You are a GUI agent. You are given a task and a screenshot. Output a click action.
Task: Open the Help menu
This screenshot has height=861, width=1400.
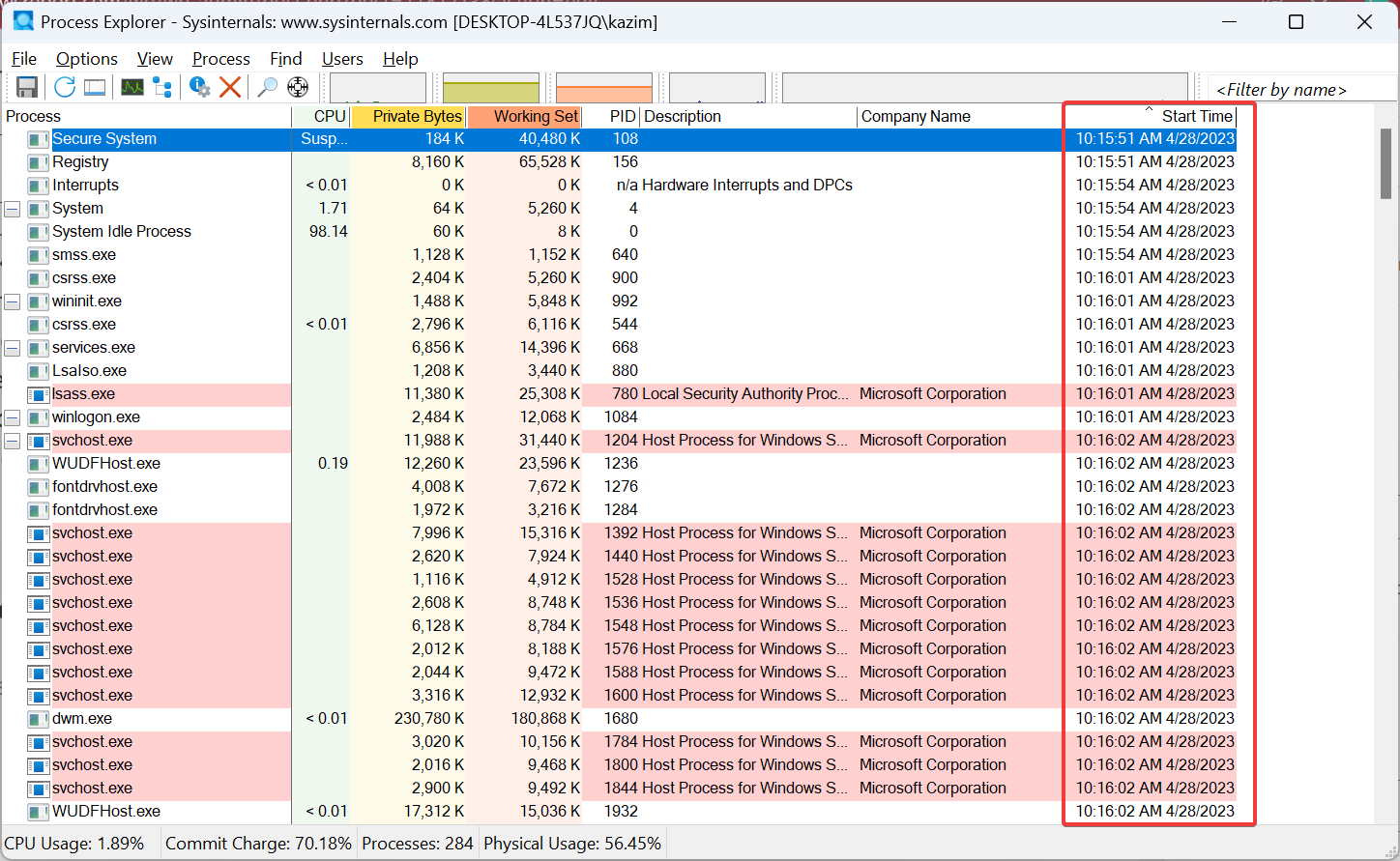(x=400, y=59)
